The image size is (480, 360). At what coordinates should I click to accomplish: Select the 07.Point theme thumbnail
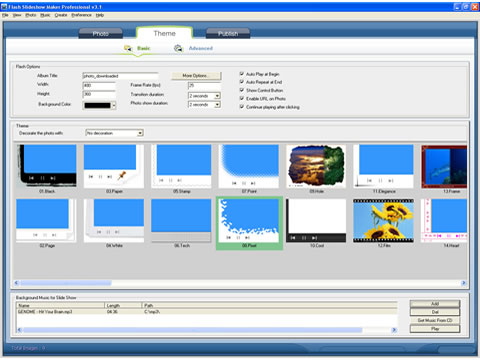tap(249, 166)
